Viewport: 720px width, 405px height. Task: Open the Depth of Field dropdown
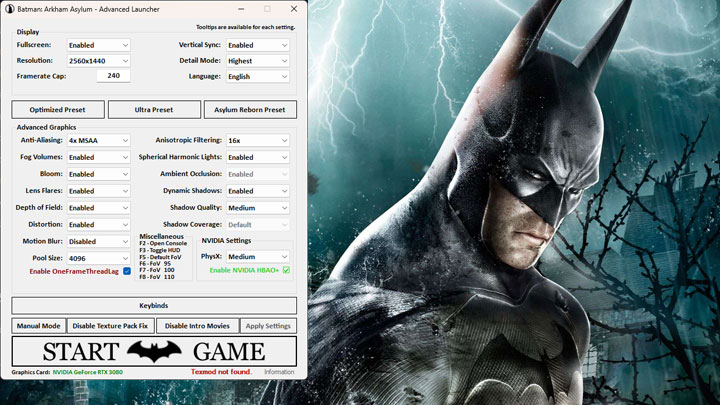coord(99,208)
